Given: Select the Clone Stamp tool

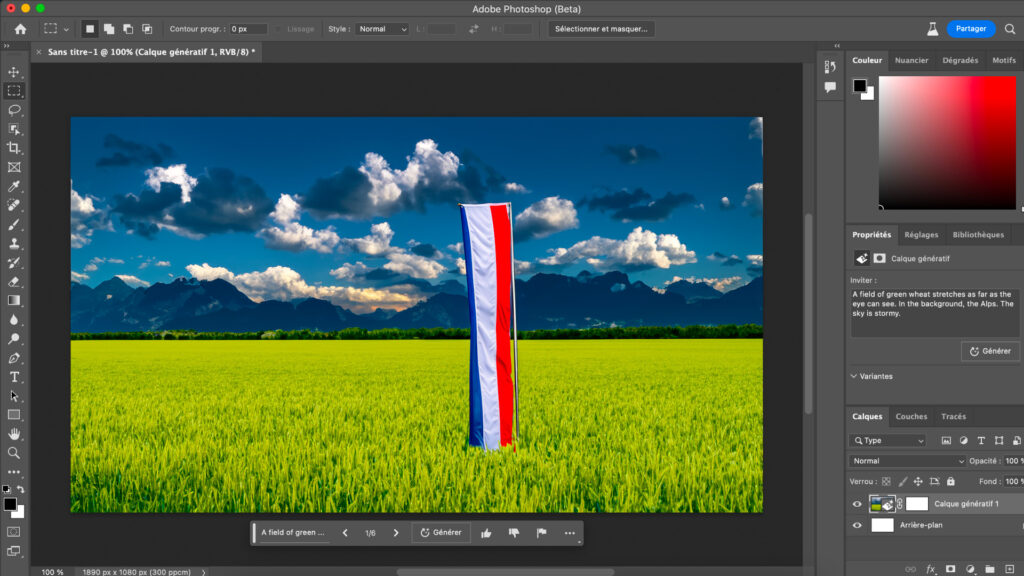Looking at the screenshot, I should point(14,243).
